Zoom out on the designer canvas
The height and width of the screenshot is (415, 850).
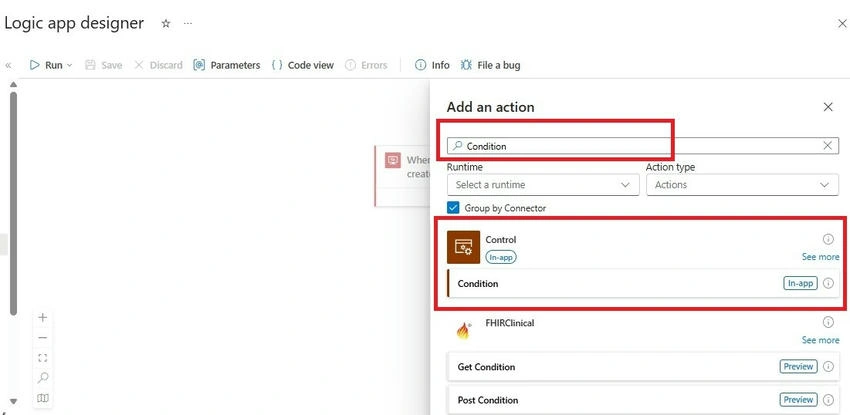(x=43, y=338)
